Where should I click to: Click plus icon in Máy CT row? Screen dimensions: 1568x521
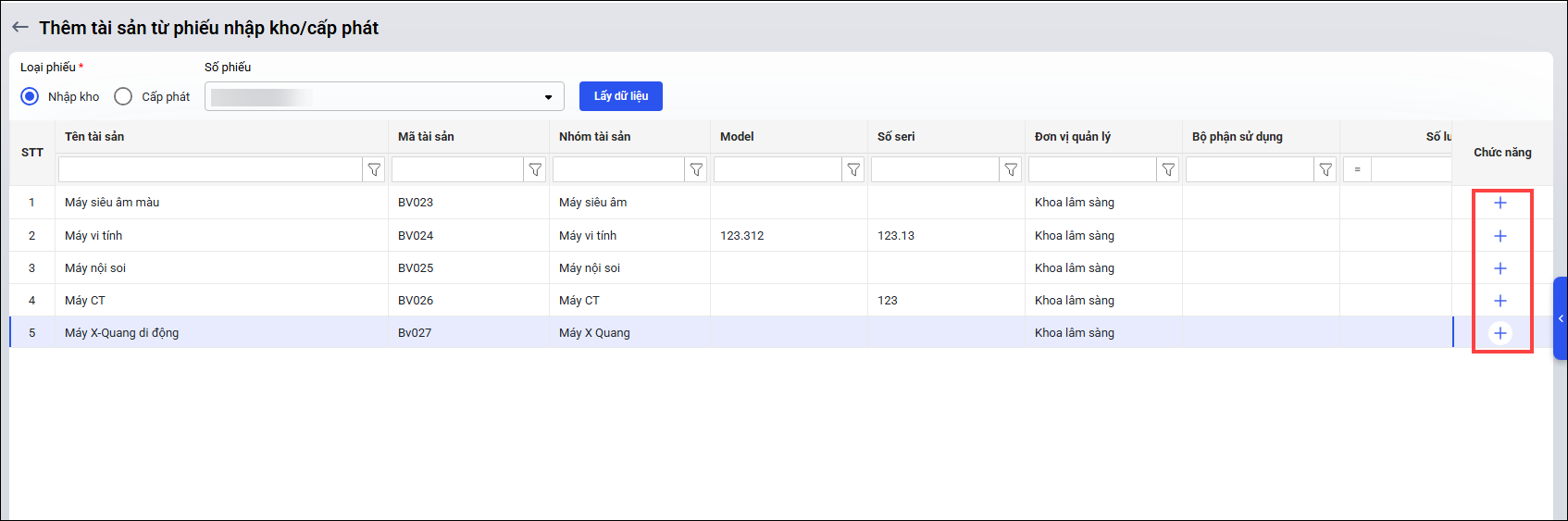[1500, 301]
